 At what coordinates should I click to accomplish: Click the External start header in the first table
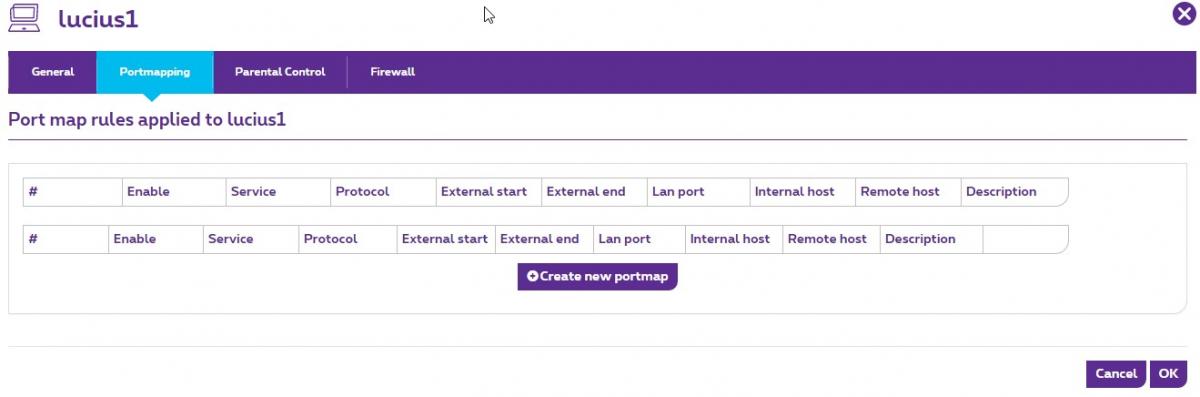(x=484, y=192)
